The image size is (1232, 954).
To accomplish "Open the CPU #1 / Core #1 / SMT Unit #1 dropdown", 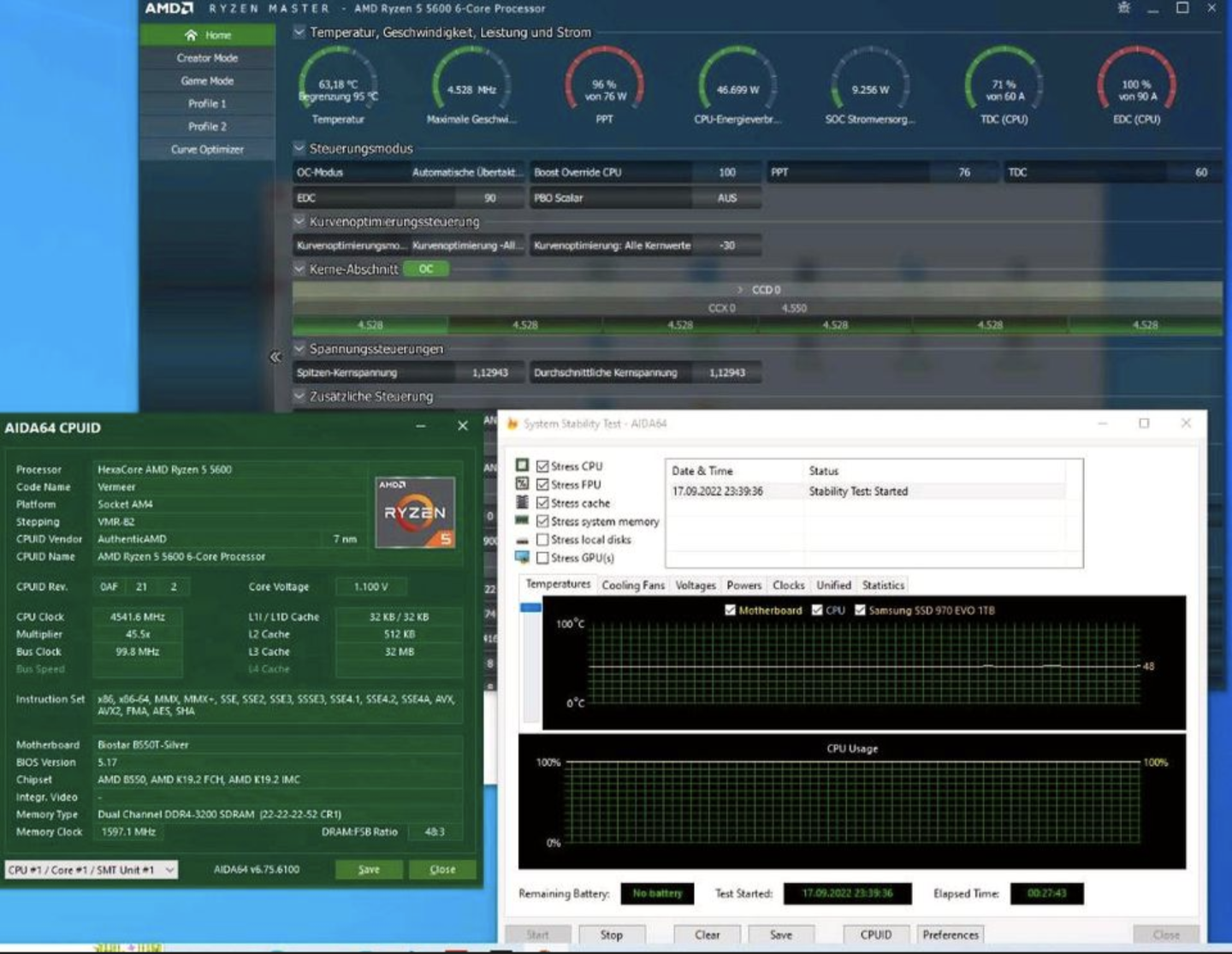I will (92, 869).
